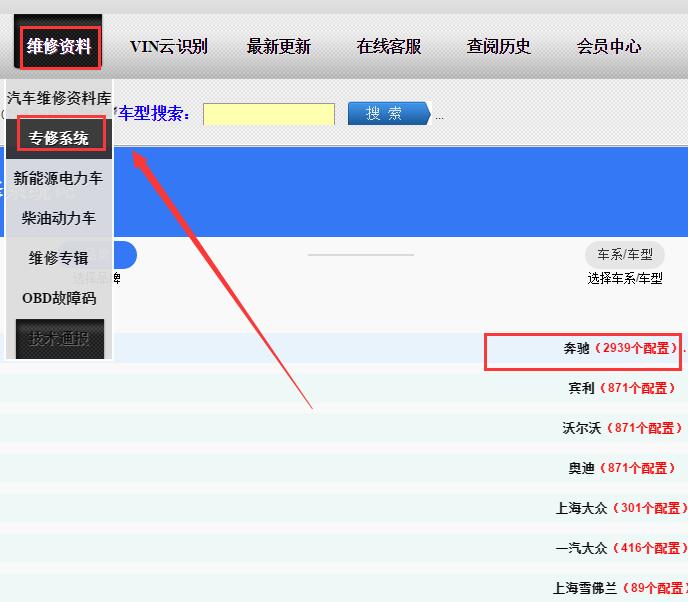Select 柴油动力车 menu entry
The image size is (688, 602).
(59, 218)
